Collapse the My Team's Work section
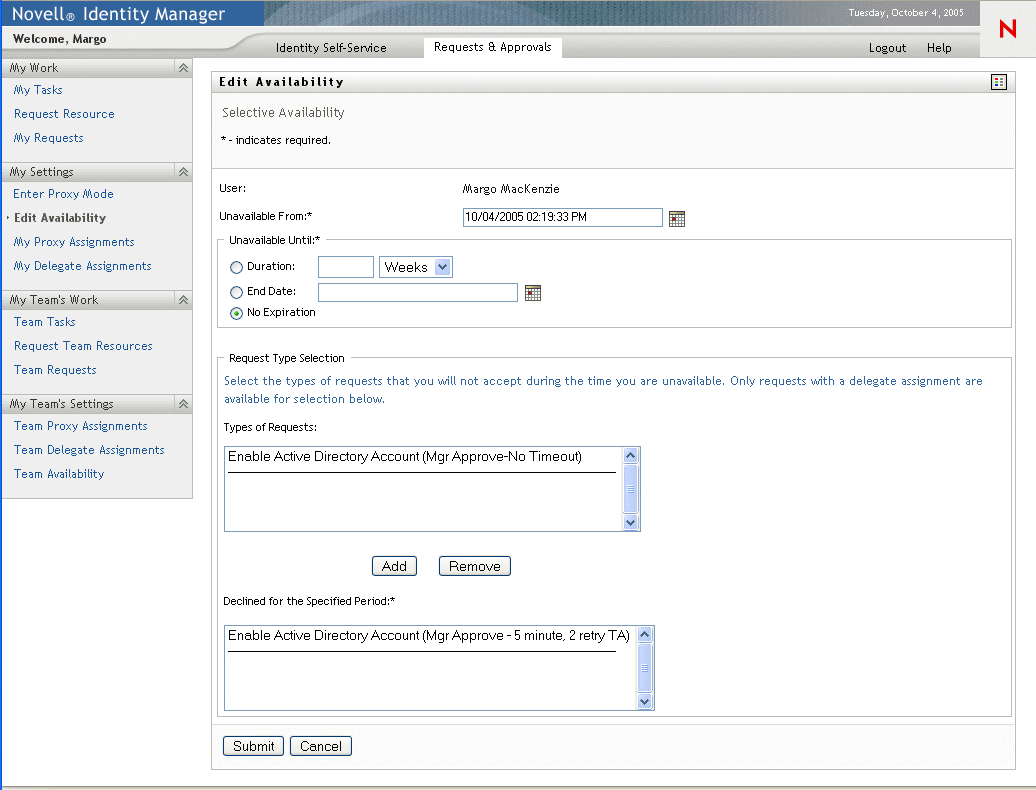 [x=183, y=300]
